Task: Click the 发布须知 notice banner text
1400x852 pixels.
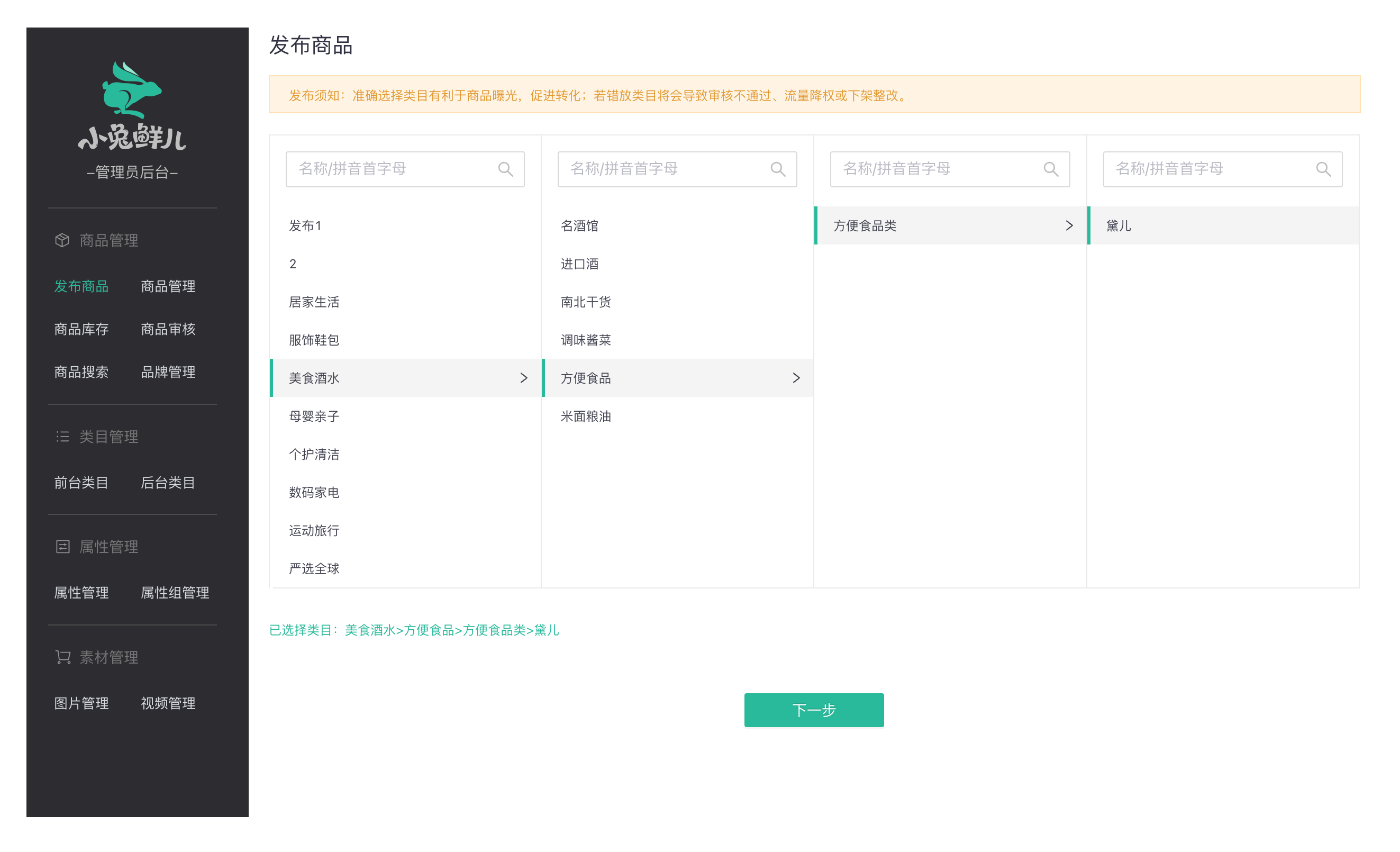Action: click(x=598, y=95)
